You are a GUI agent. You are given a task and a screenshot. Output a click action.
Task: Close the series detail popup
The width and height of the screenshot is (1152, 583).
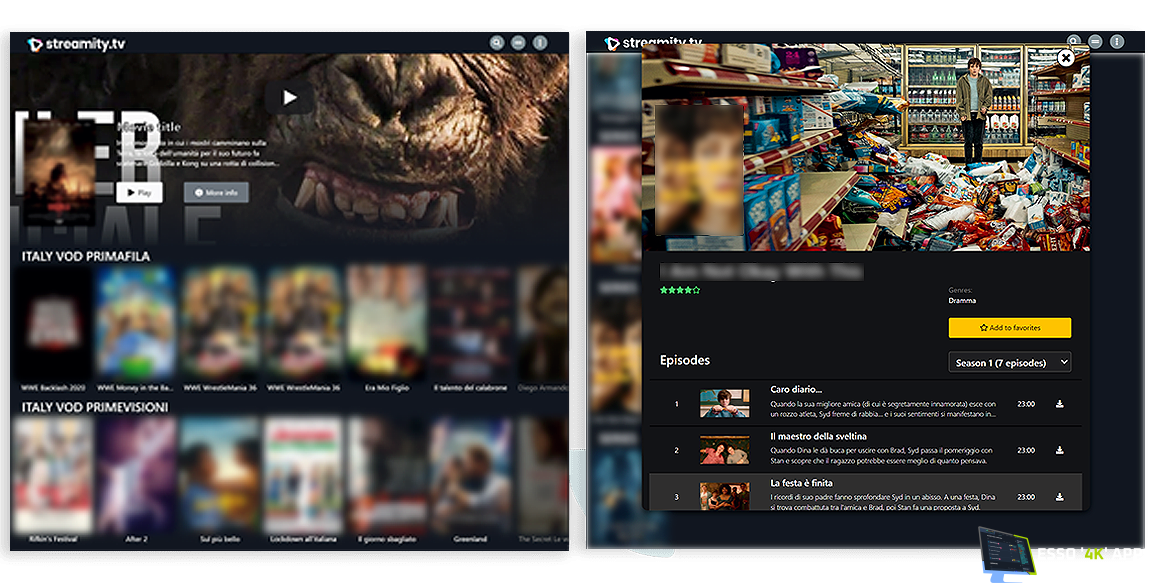point(1066,58)
